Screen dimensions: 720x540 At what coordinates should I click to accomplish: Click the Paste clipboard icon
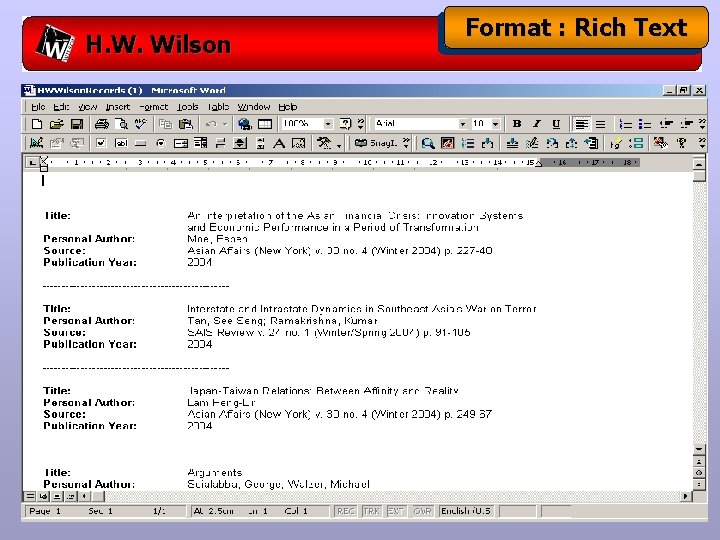(186, 124)
